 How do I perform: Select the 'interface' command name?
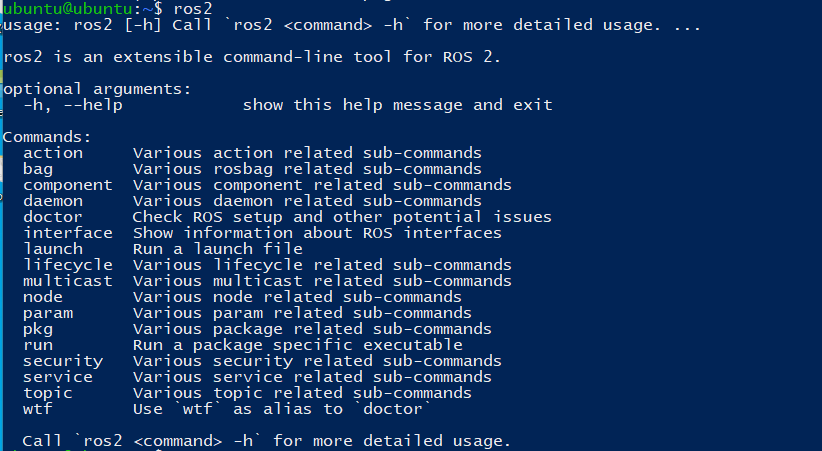[67, 233]
